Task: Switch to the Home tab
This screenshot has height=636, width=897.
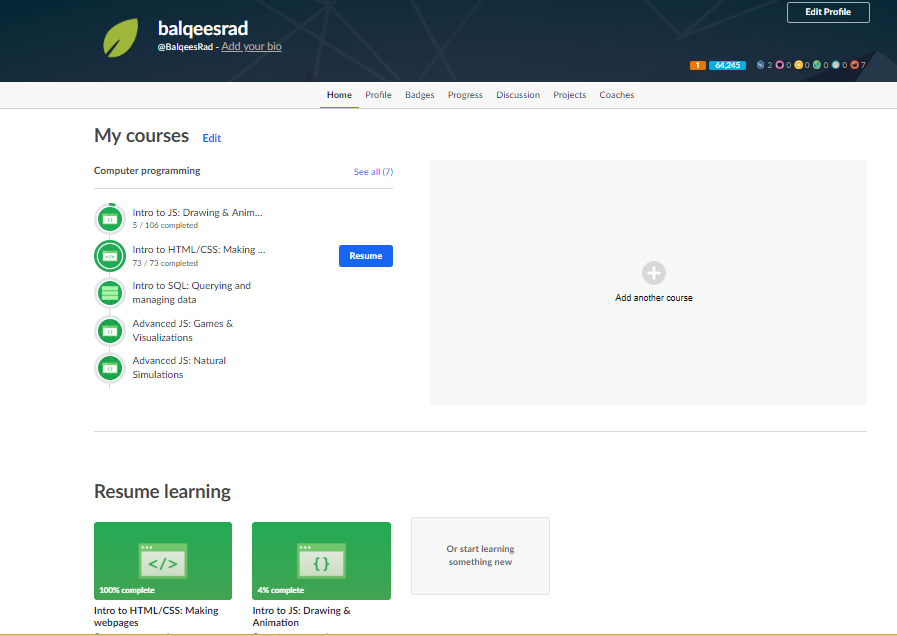Action: [339, 95]
